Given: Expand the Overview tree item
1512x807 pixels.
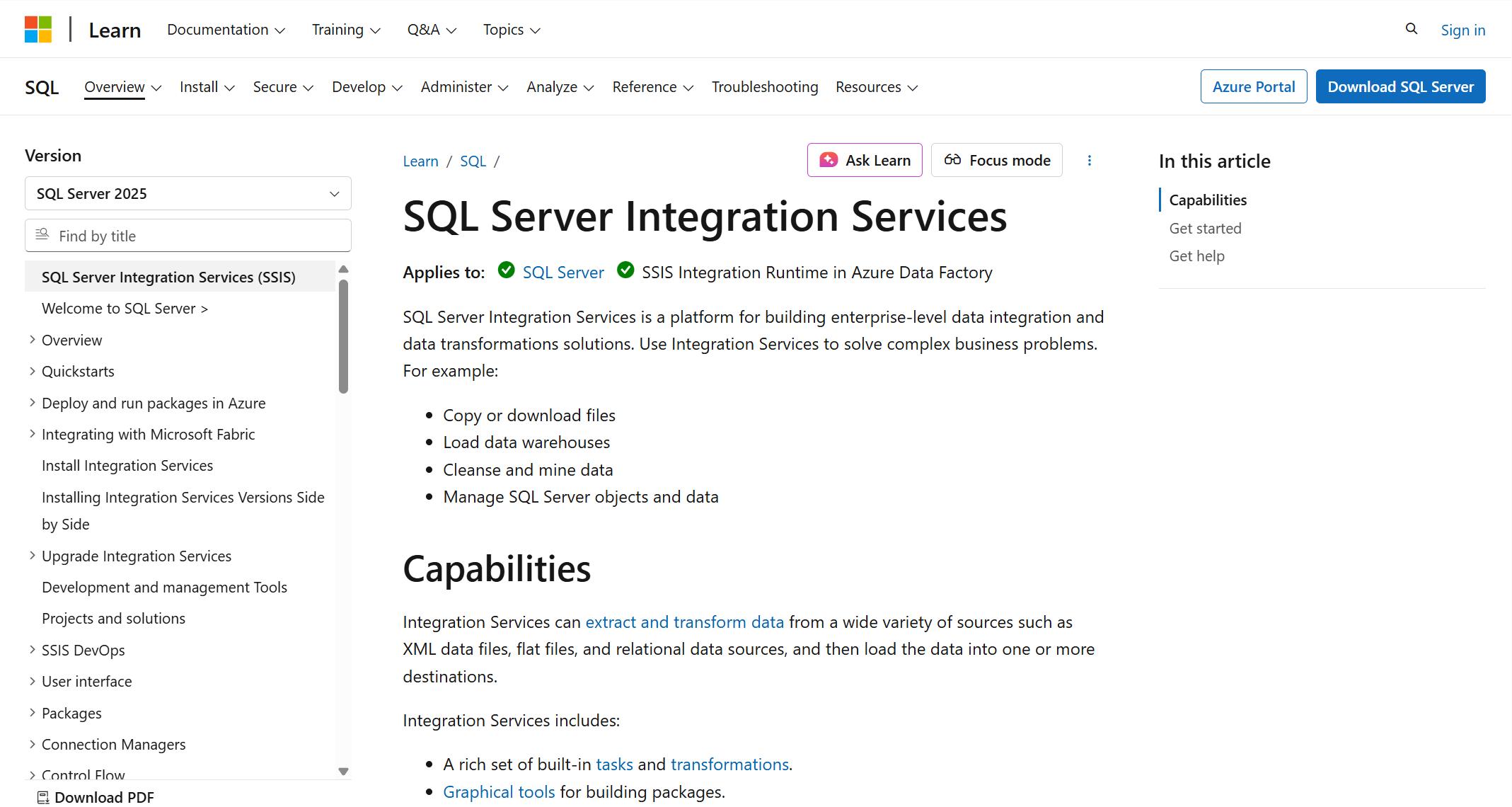Looking at the screenshot, I should 32,339.
